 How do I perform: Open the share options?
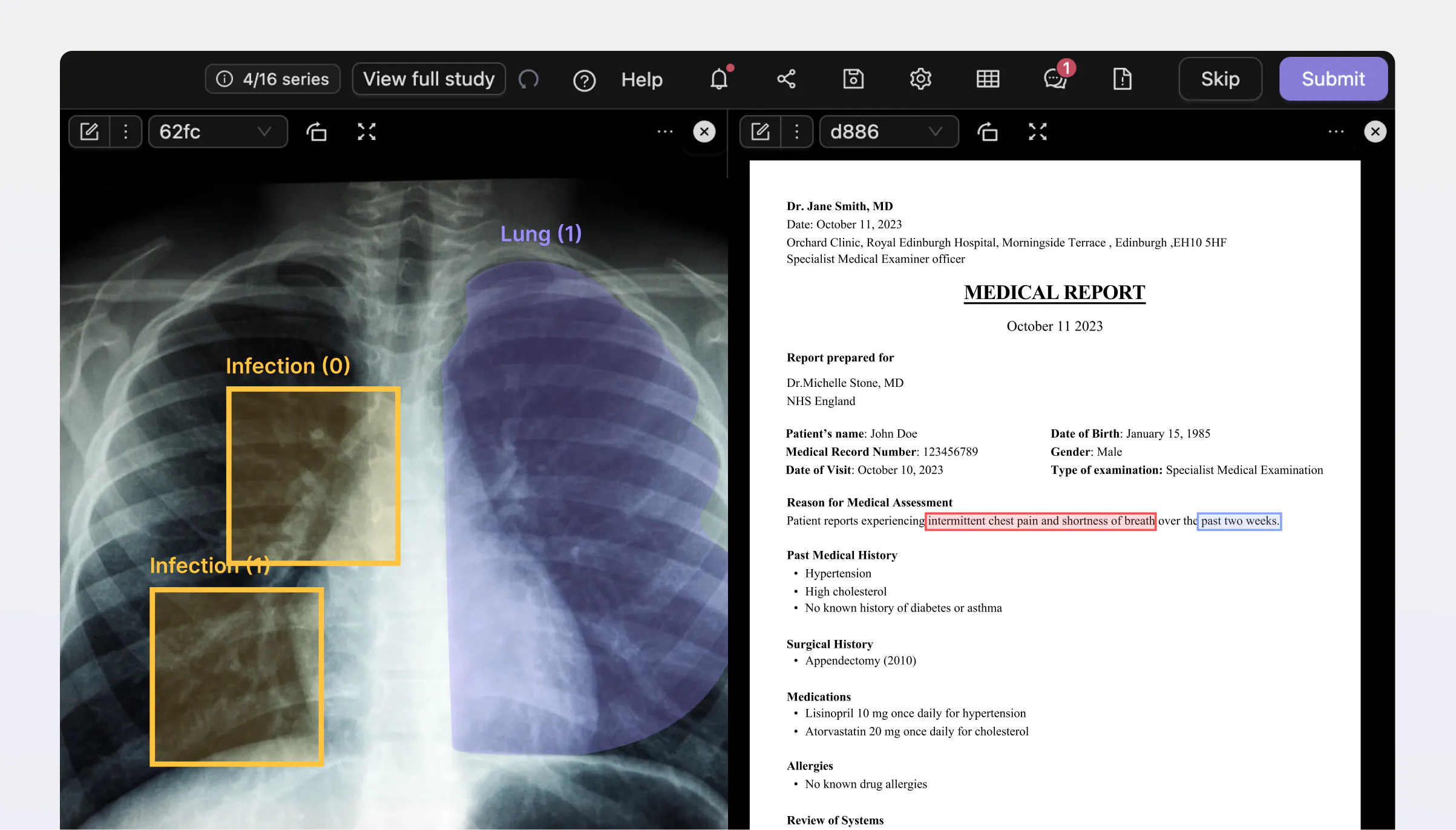coord(785,79)
